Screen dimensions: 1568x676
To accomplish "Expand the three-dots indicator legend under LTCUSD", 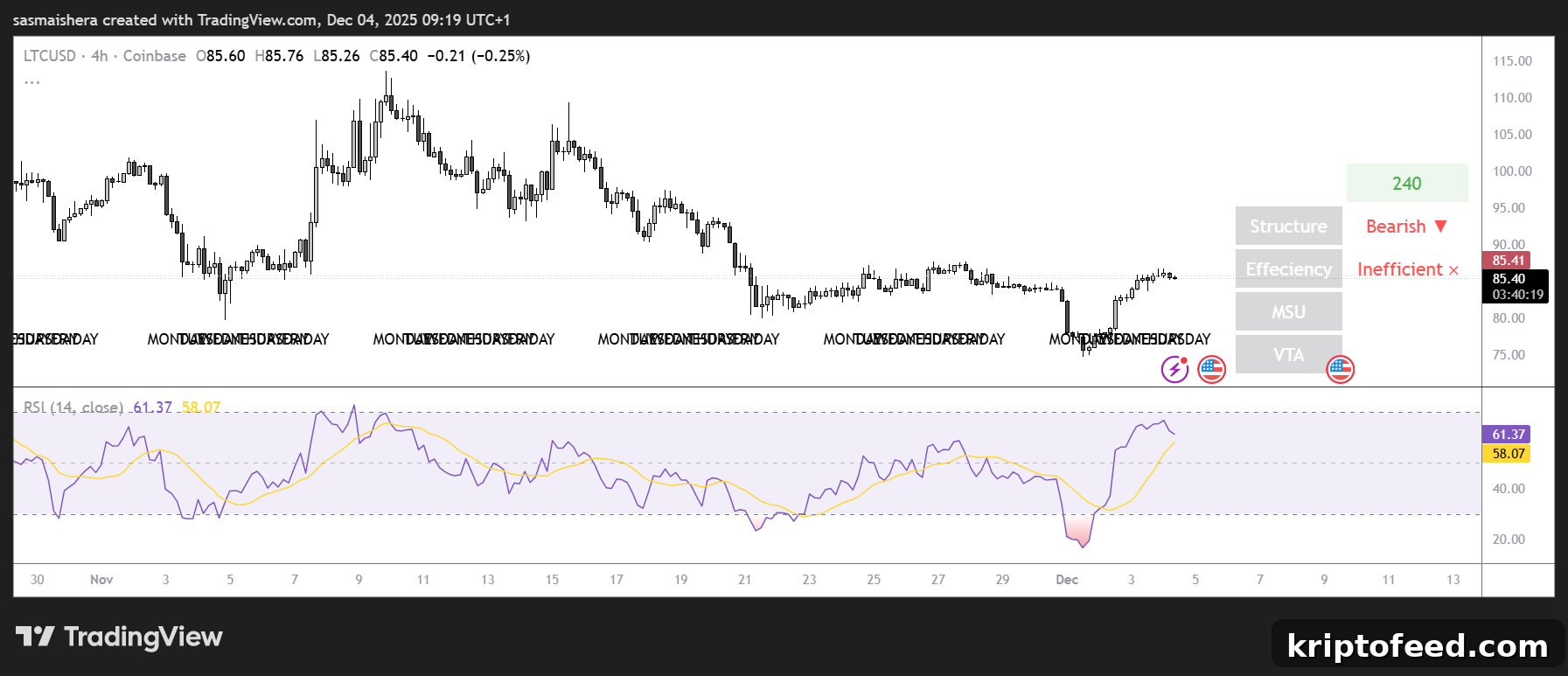I will (x=32, y=82).
